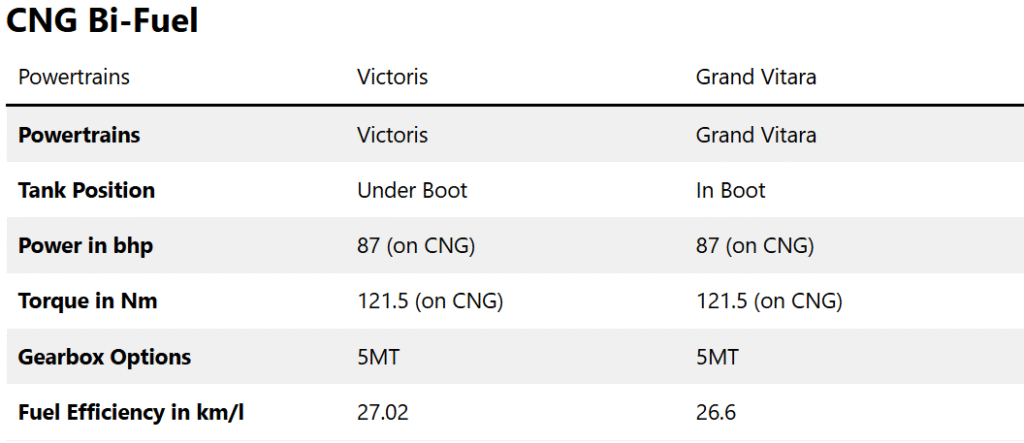Click the 26.6 fuel efficiency value

(x=715, y=413)
